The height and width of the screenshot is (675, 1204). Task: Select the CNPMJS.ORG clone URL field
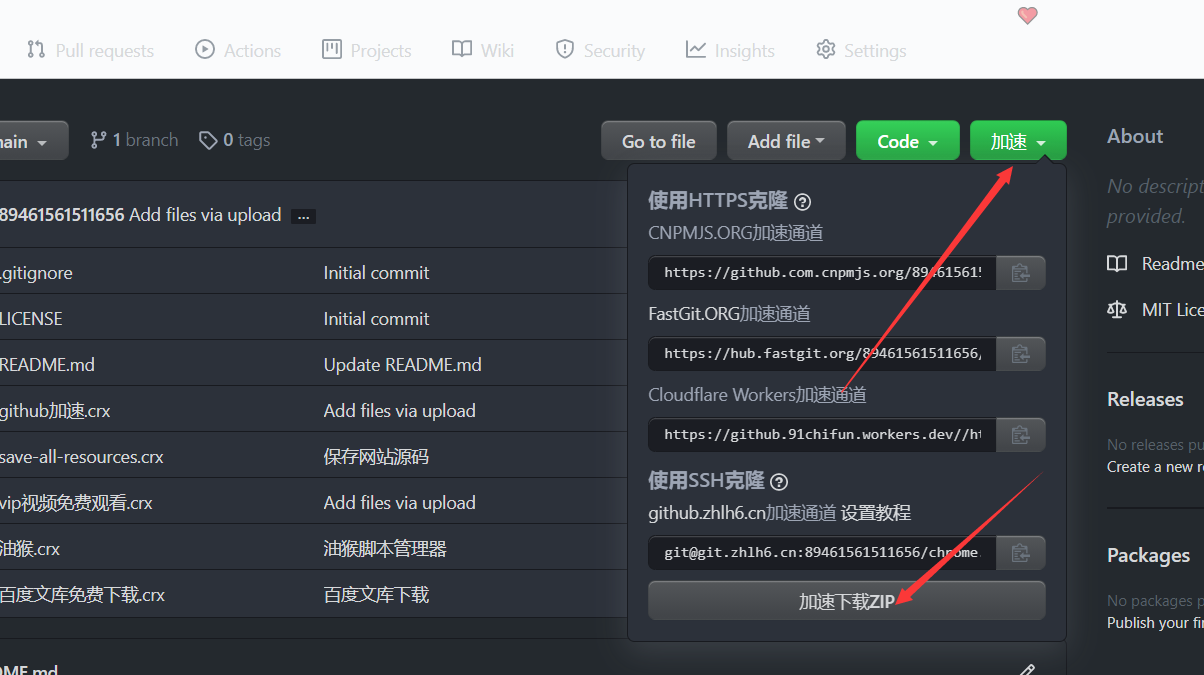point(822,272)
